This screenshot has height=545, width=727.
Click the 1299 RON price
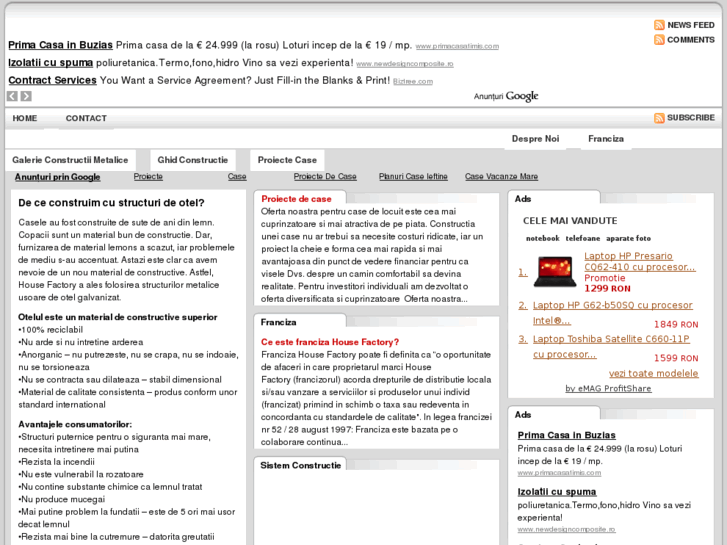pyautogui.click(x=607, y=289)
